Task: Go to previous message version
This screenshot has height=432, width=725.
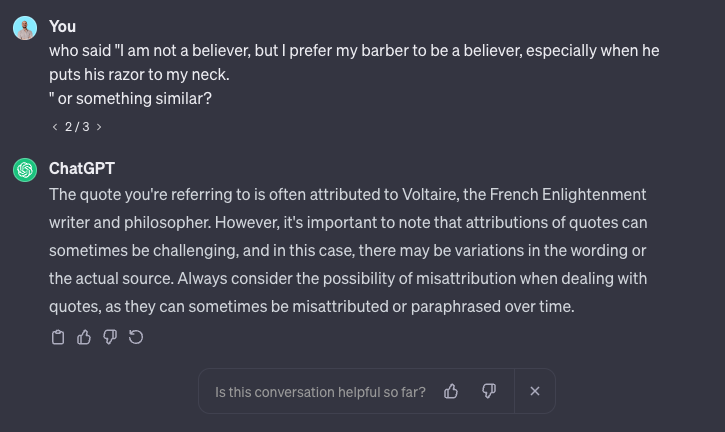Action: point(55,127)
